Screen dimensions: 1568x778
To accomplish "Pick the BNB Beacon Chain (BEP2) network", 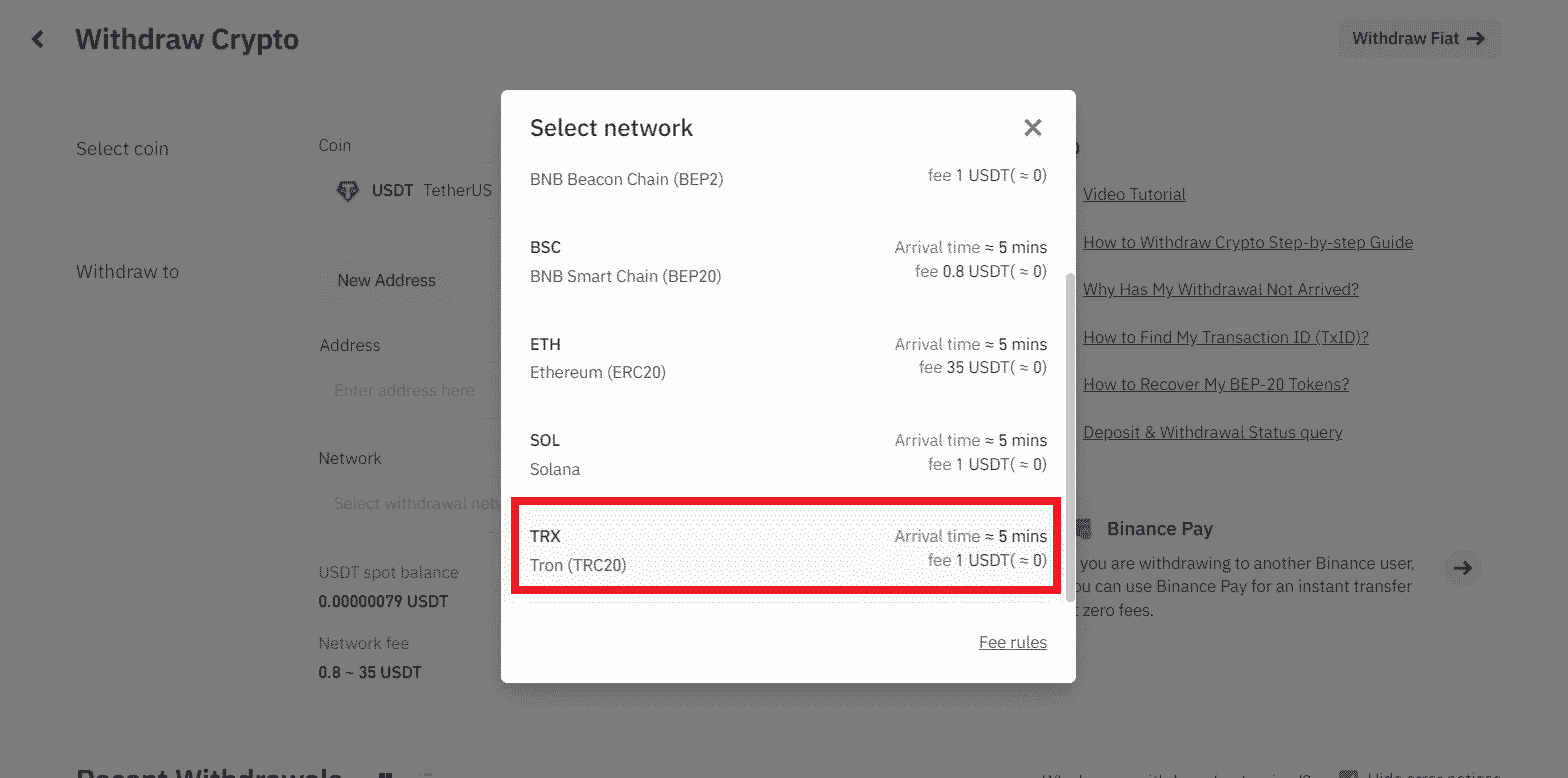I will 788,180.
